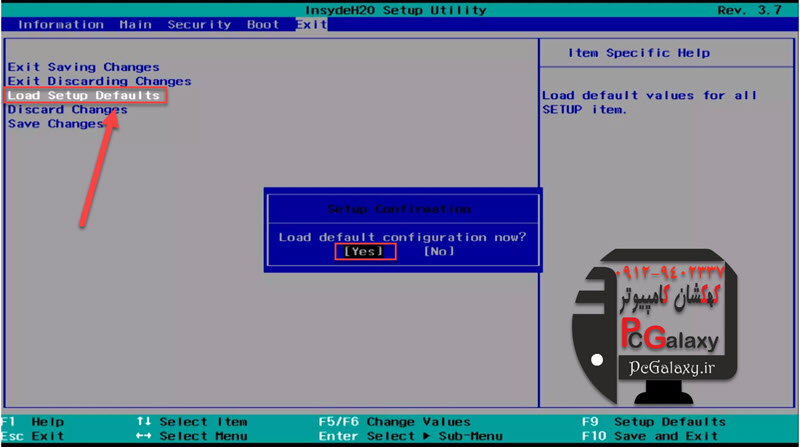Click the left-right arrows Select Menu icon
Viewport: 800px width, 447px height.
point(144,436)
